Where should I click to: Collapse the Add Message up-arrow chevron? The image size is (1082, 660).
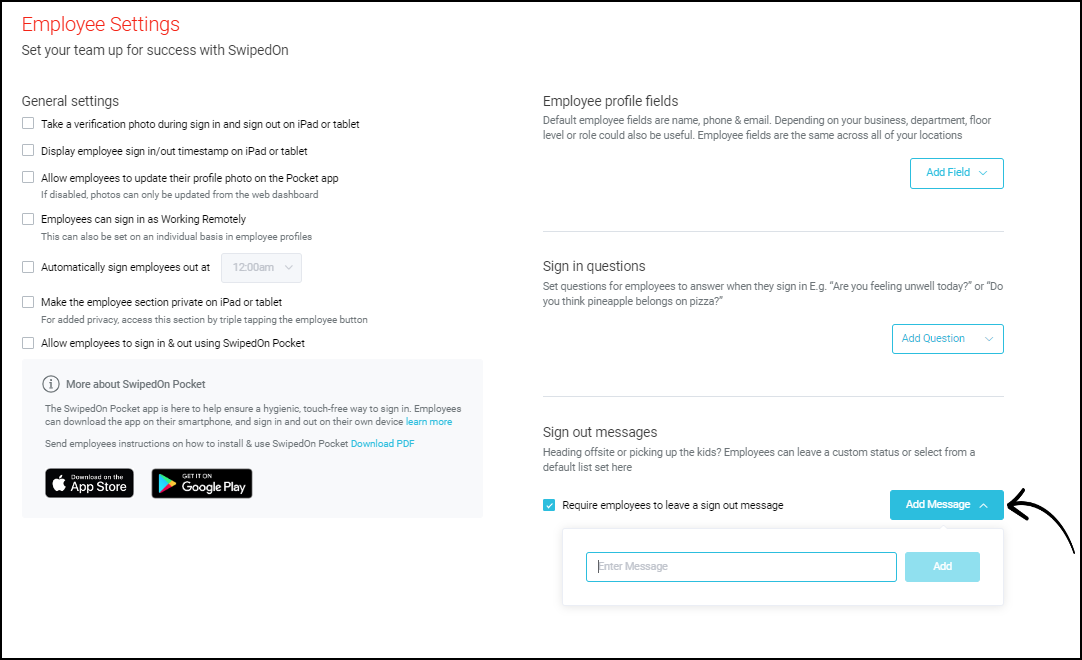(983, 505)
